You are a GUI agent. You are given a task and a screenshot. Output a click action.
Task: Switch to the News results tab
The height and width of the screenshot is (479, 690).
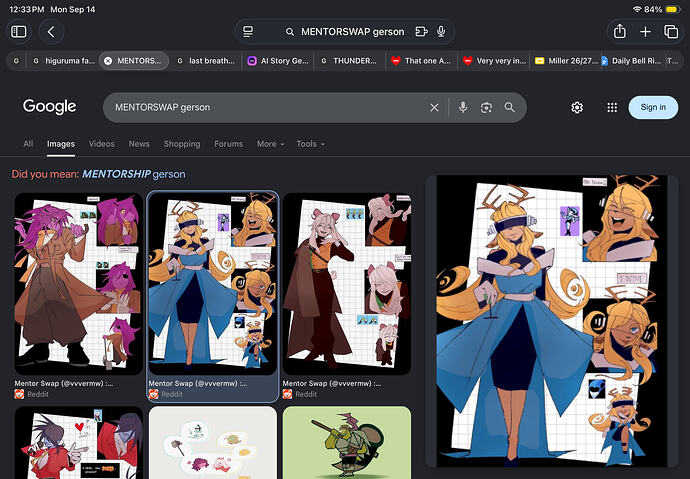[x=139, y=144]
